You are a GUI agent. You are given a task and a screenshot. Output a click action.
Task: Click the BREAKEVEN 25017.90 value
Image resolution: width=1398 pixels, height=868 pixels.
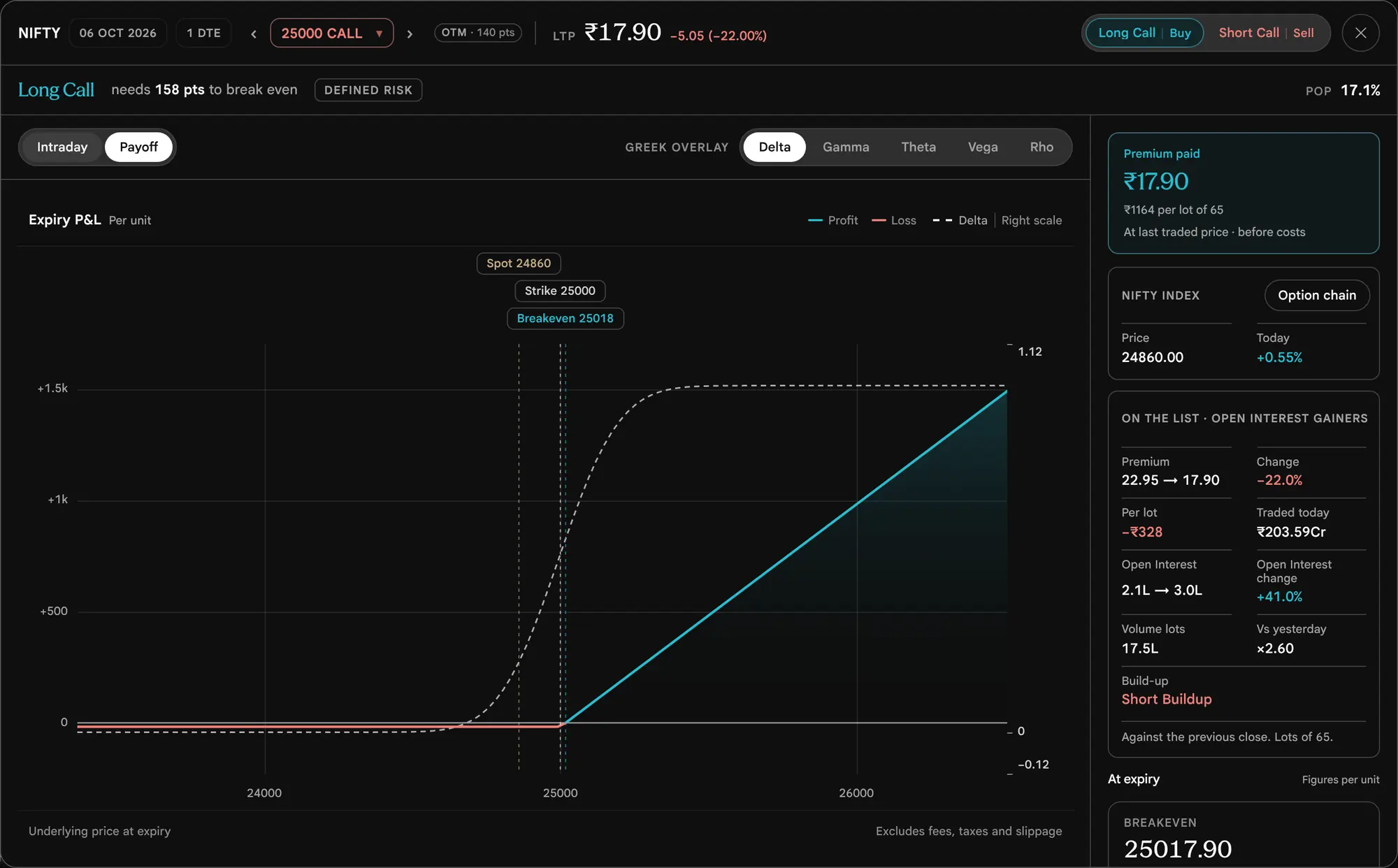(1178, 848)
